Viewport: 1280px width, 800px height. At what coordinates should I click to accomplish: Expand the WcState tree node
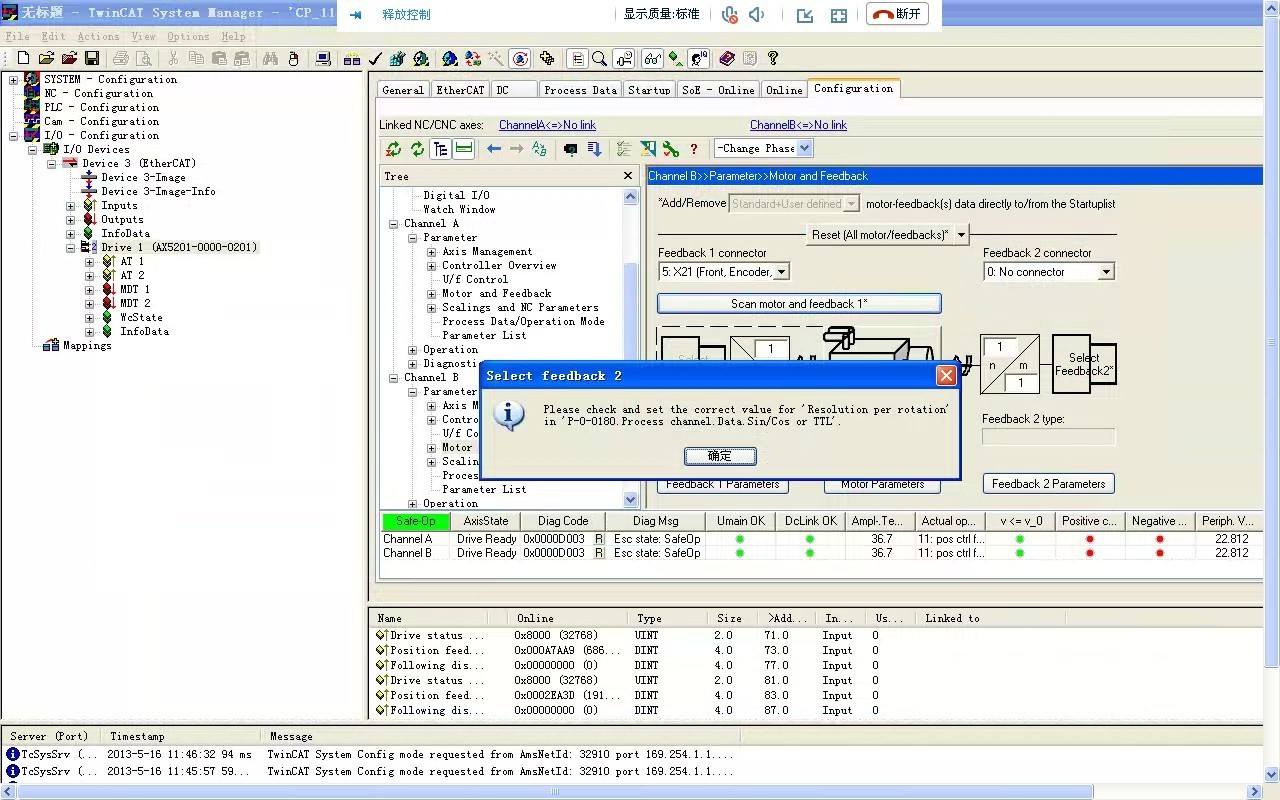[89, 317]
